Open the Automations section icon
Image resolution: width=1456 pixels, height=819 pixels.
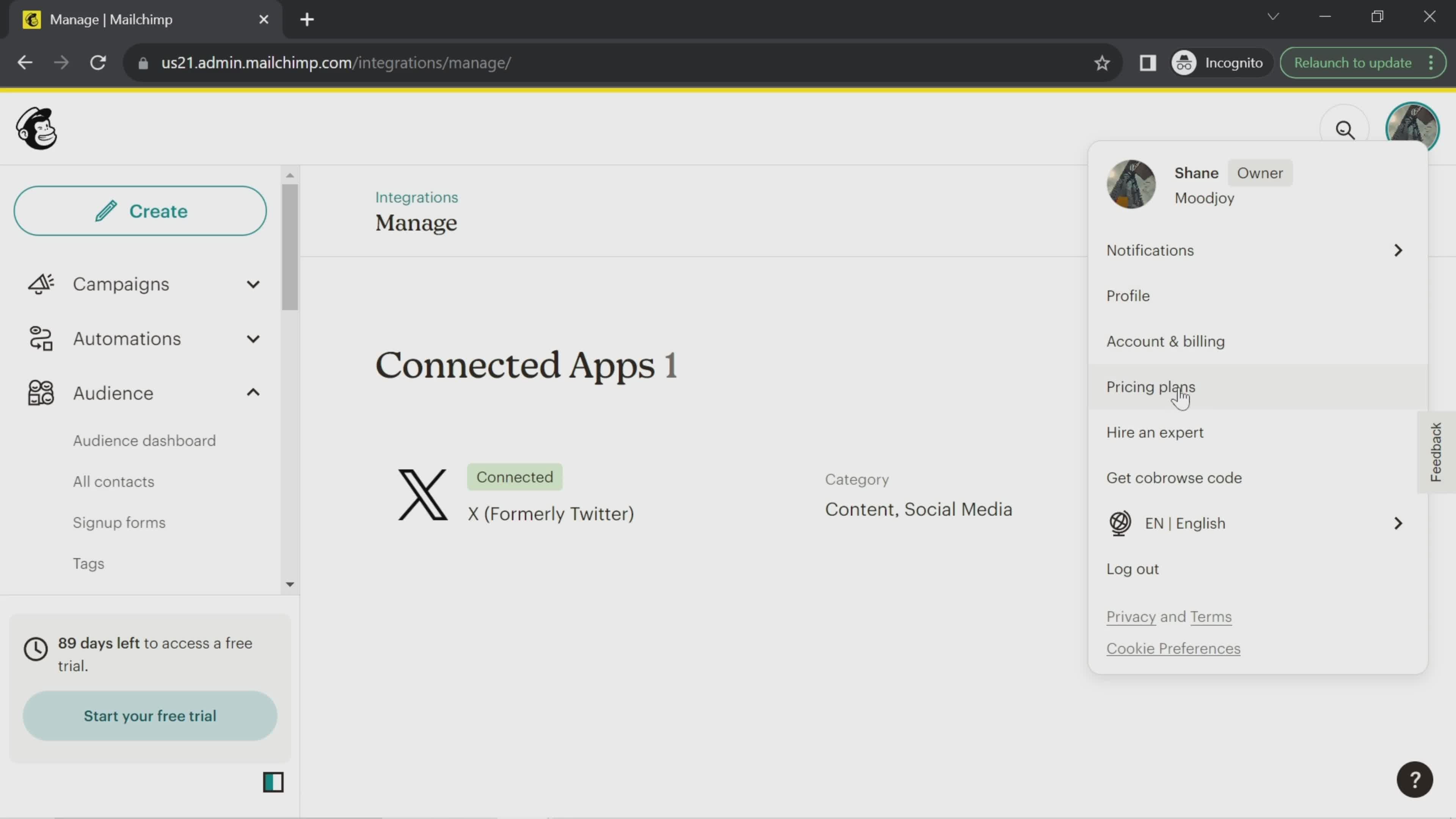(40, 338)
